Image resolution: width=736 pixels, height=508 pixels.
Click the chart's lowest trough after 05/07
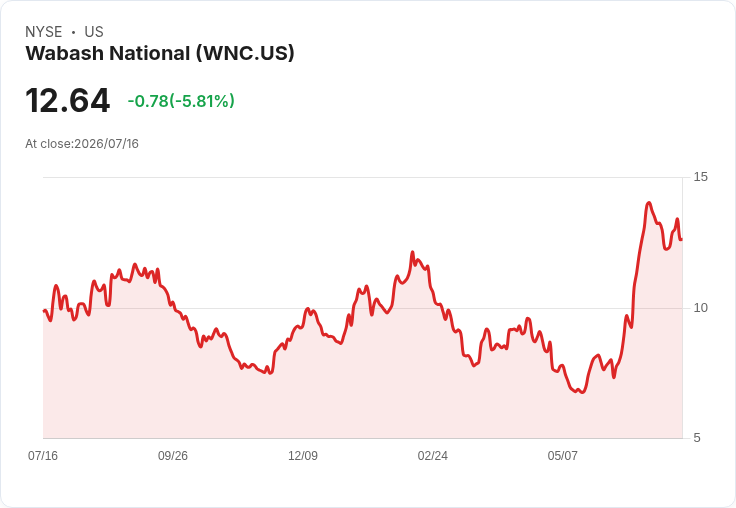coord(582,392)
